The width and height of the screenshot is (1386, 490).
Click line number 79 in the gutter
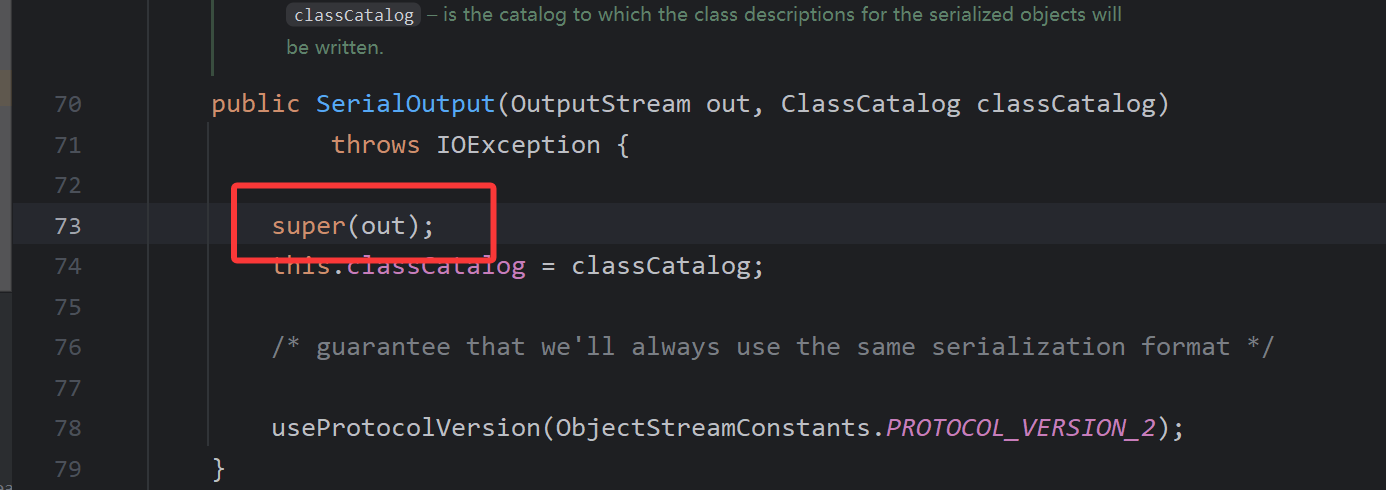point(68,468)
